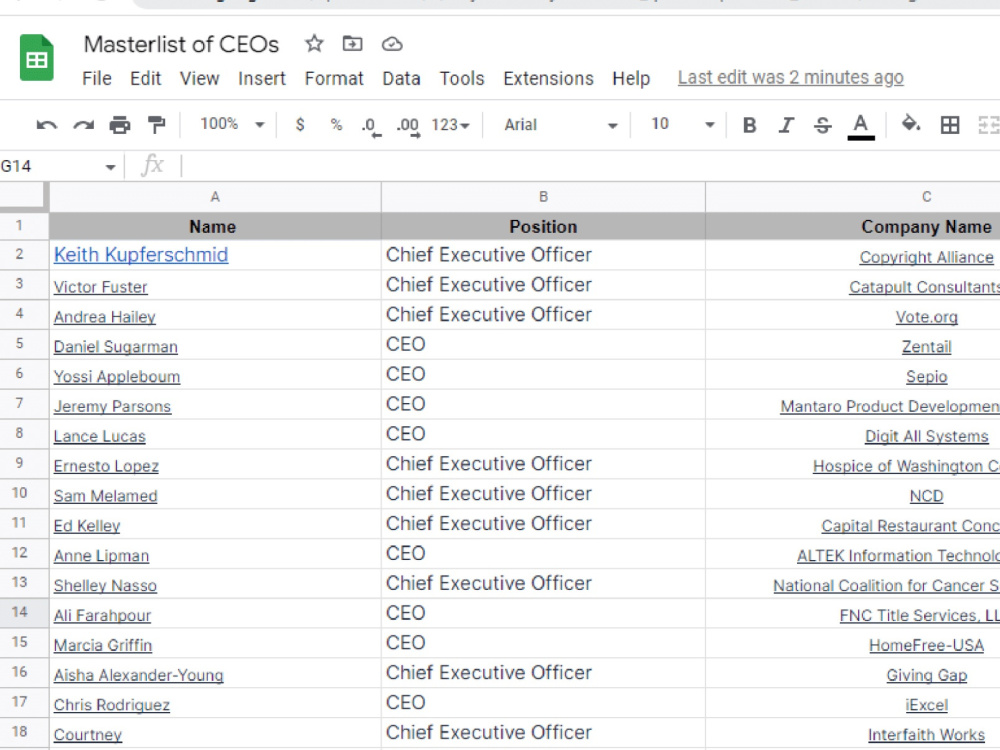Click the name box showing G14
Image resolution: width=1000 pixels, height=750 pixels.
(x=51, y=166)
